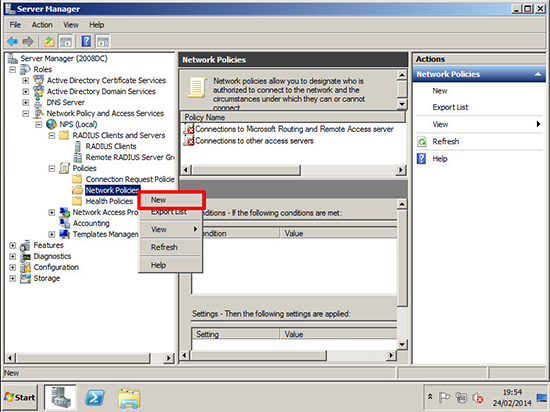The height and width of the screenshot is (412, 550).
Task: Choose Refresh from the context menu
Action: (171, 247)
